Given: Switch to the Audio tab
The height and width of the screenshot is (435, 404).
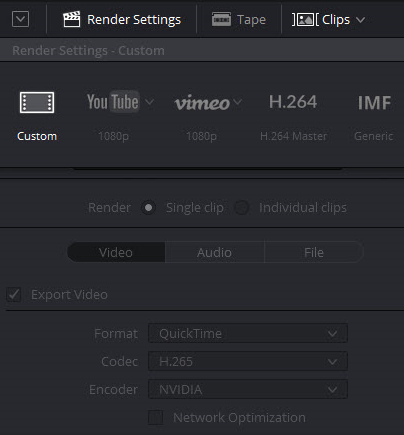Looking at the screenshot, I should (x=214, y=252).
